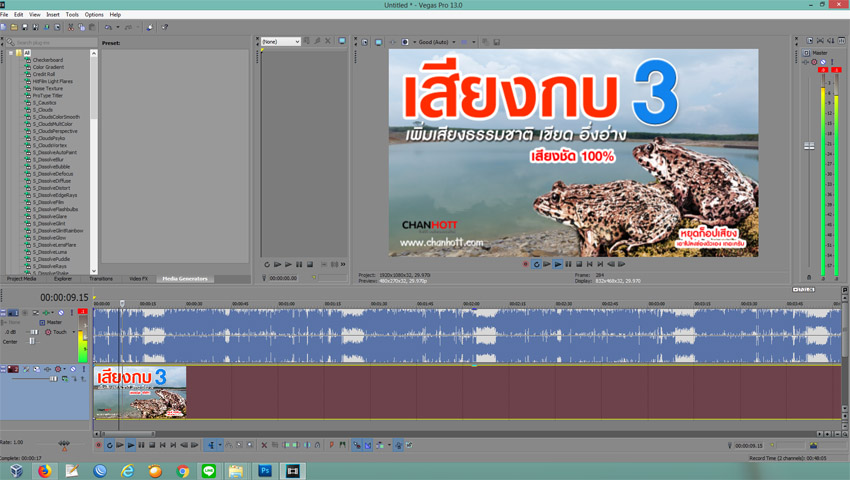Click the Save project icon
Screen dimensions: 850x480
click(x=25, y=27)
